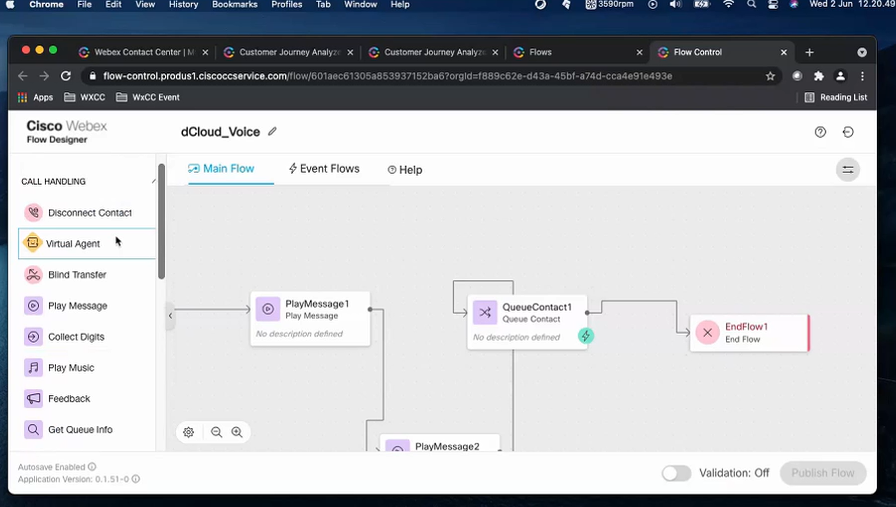
Task: Select the EndFlow1 node on canvas
Action: point(748,332)
